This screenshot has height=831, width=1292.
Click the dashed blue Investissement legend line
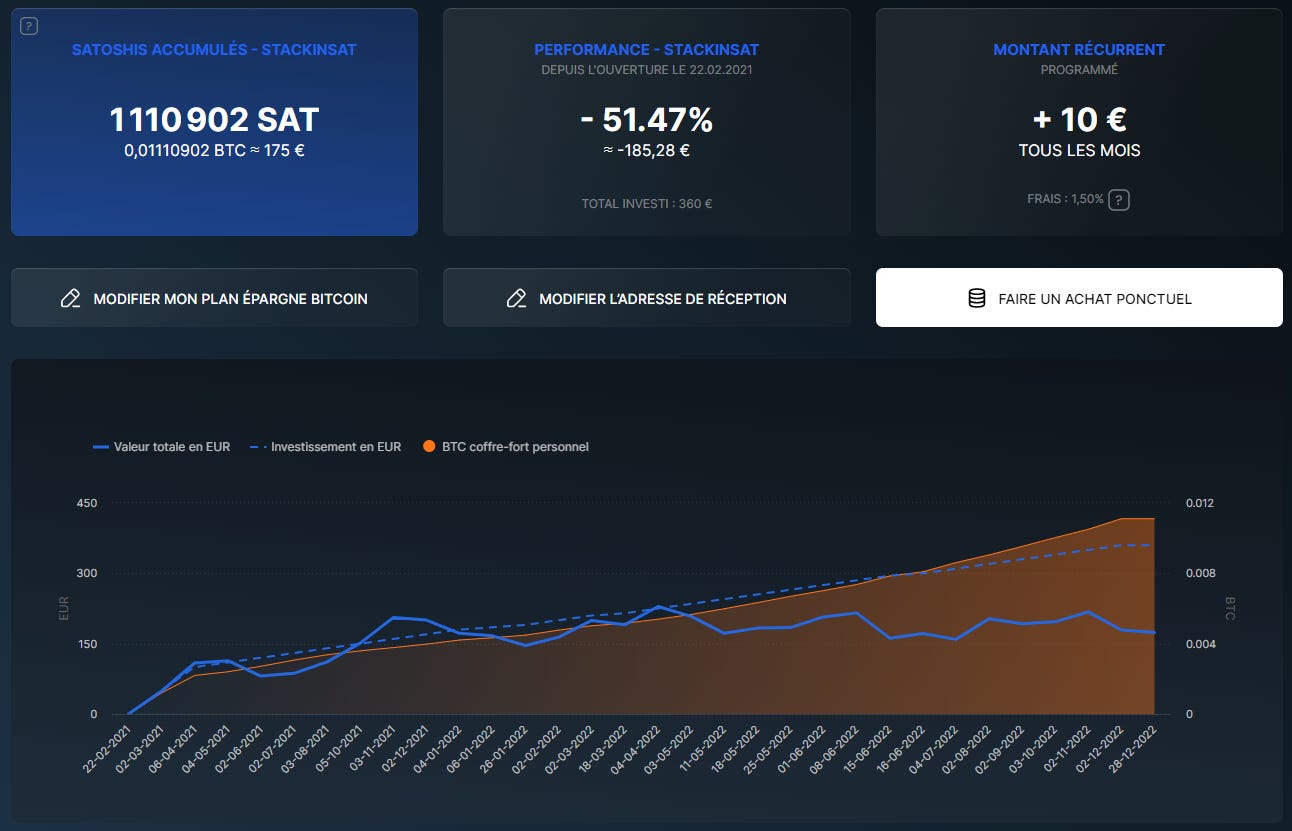click(257, 447)
